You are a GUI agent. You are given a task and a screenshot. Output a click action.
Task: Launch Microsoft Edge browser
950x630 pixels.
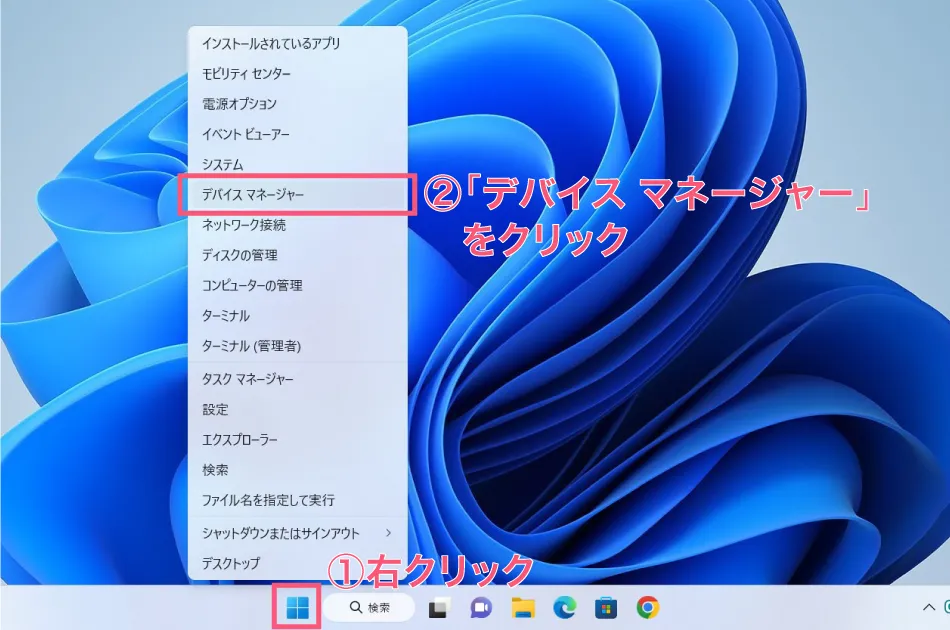pyautogui.click(x=565, y=607)
